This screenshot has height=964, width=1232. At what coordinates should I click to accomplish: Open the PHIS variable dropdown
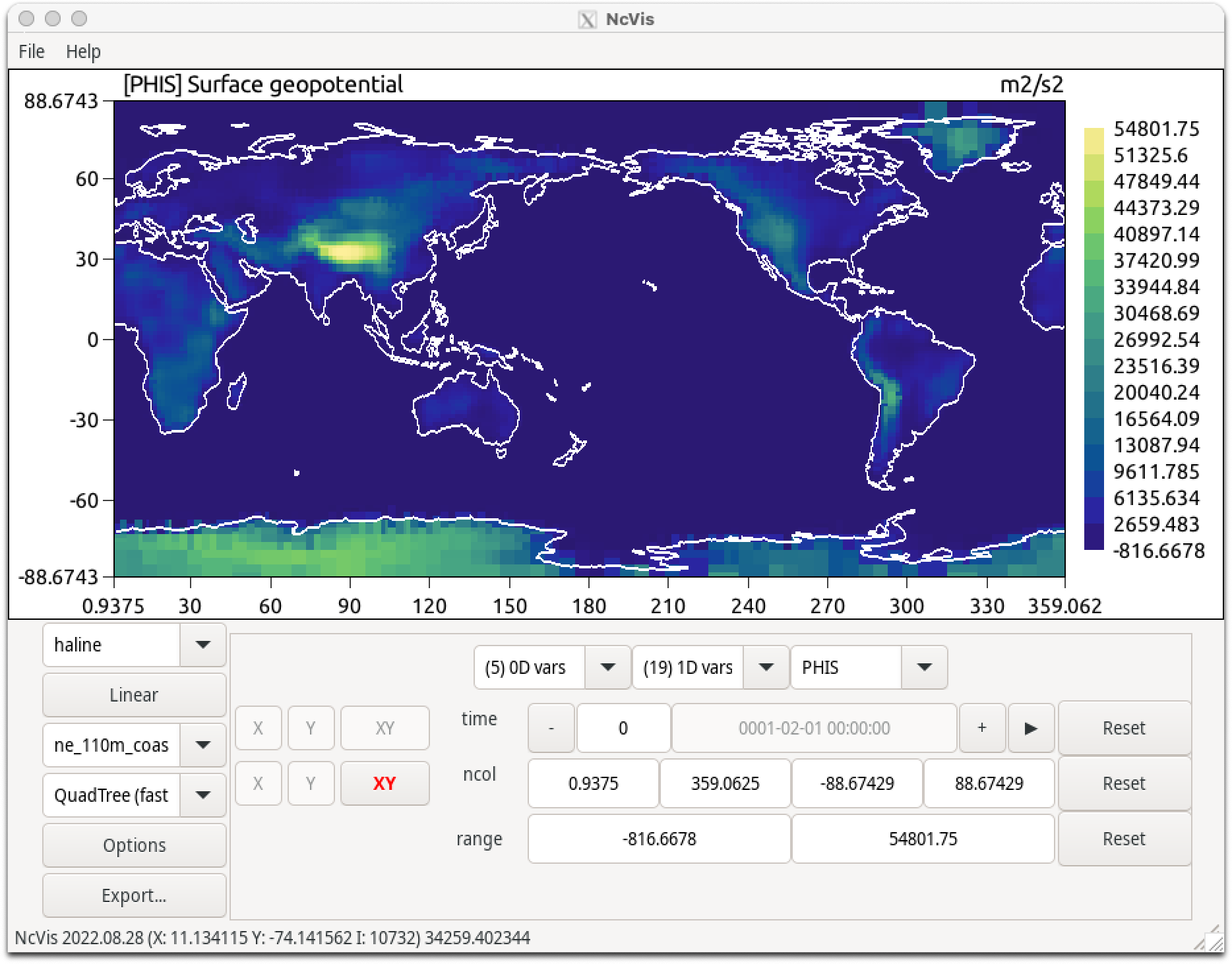pyautogui.click(x=924, y=667)
